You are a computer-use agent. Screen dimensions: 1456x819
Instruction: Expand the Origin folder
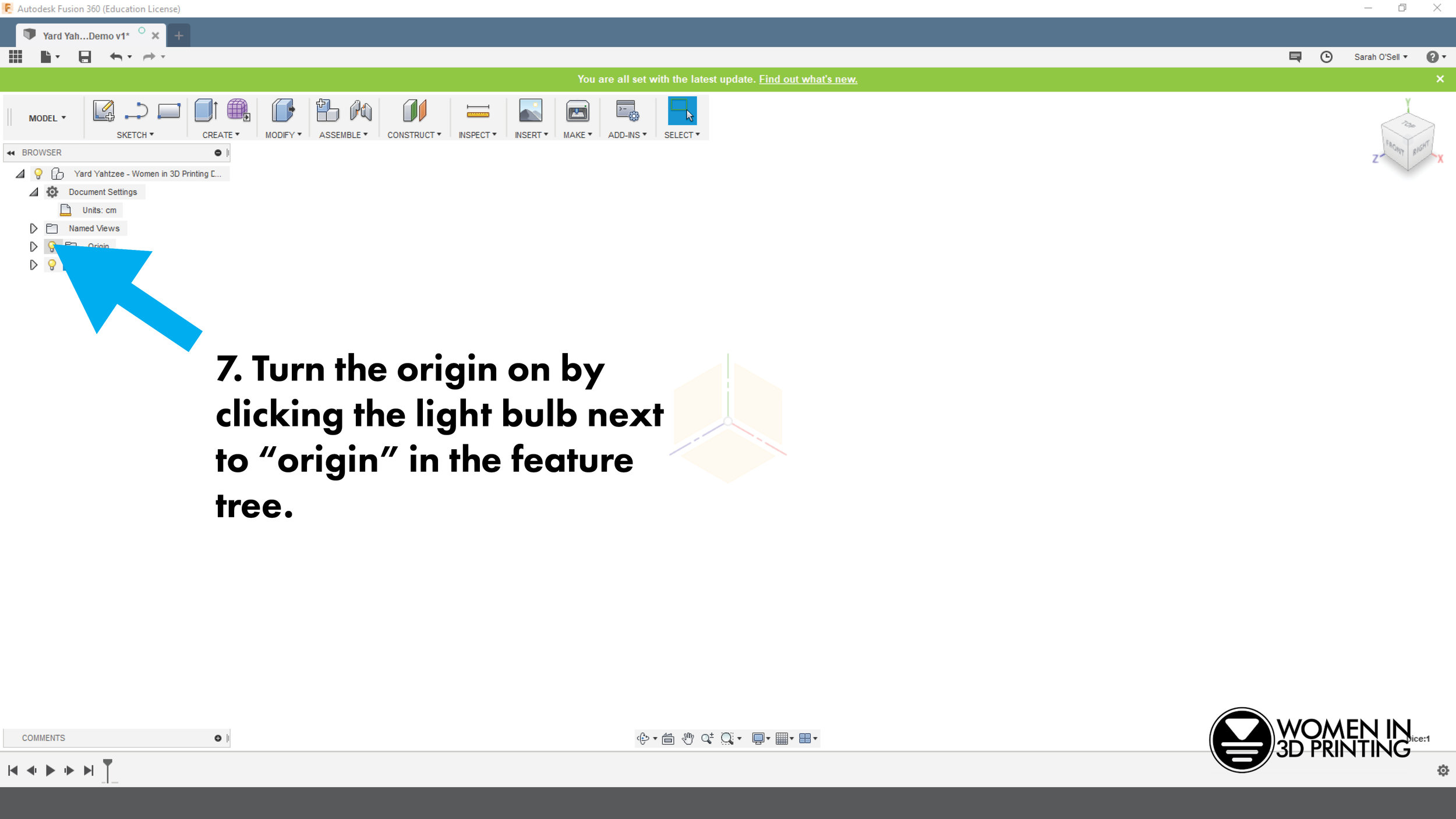(33, 246)
